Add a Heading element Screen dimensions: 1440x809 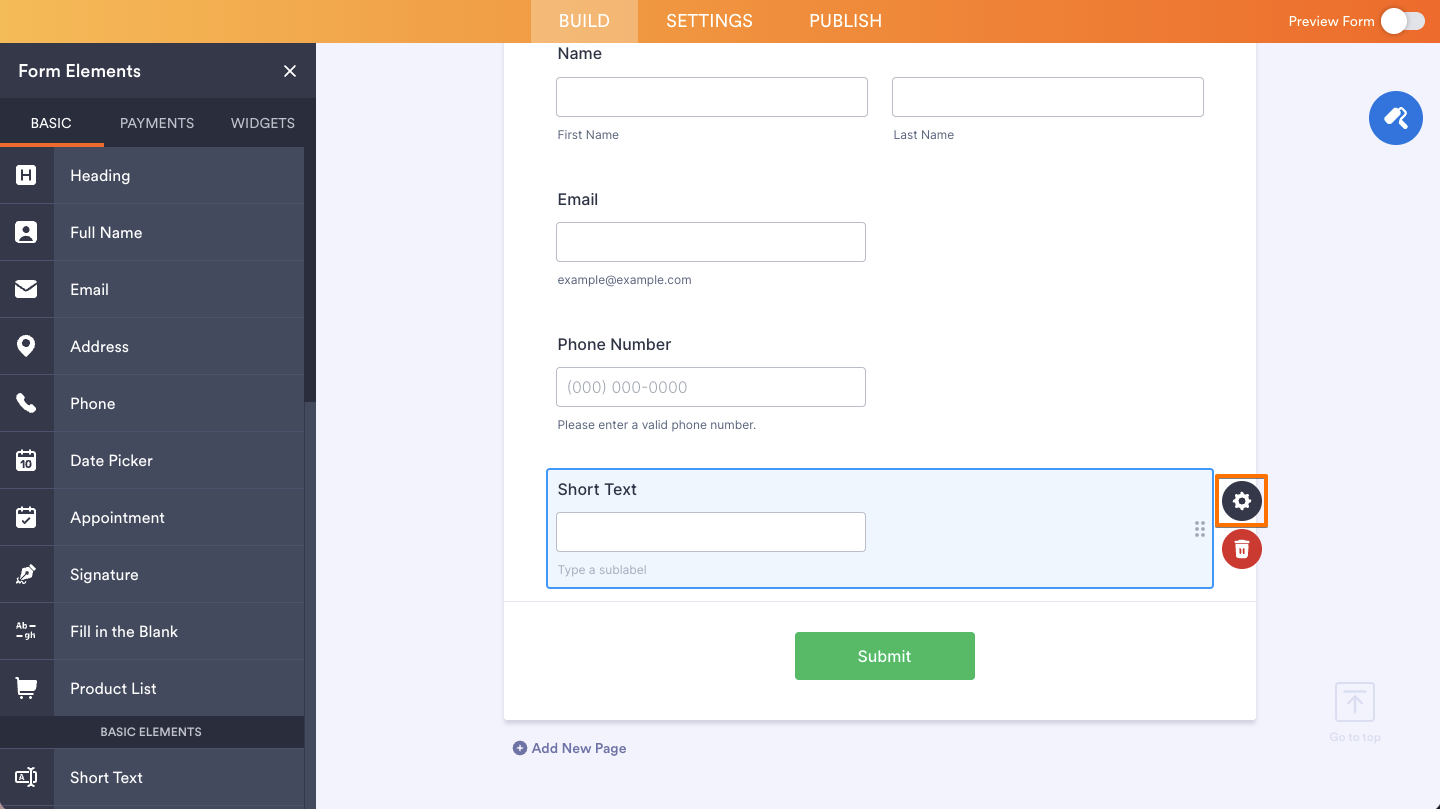pos(152,176)
